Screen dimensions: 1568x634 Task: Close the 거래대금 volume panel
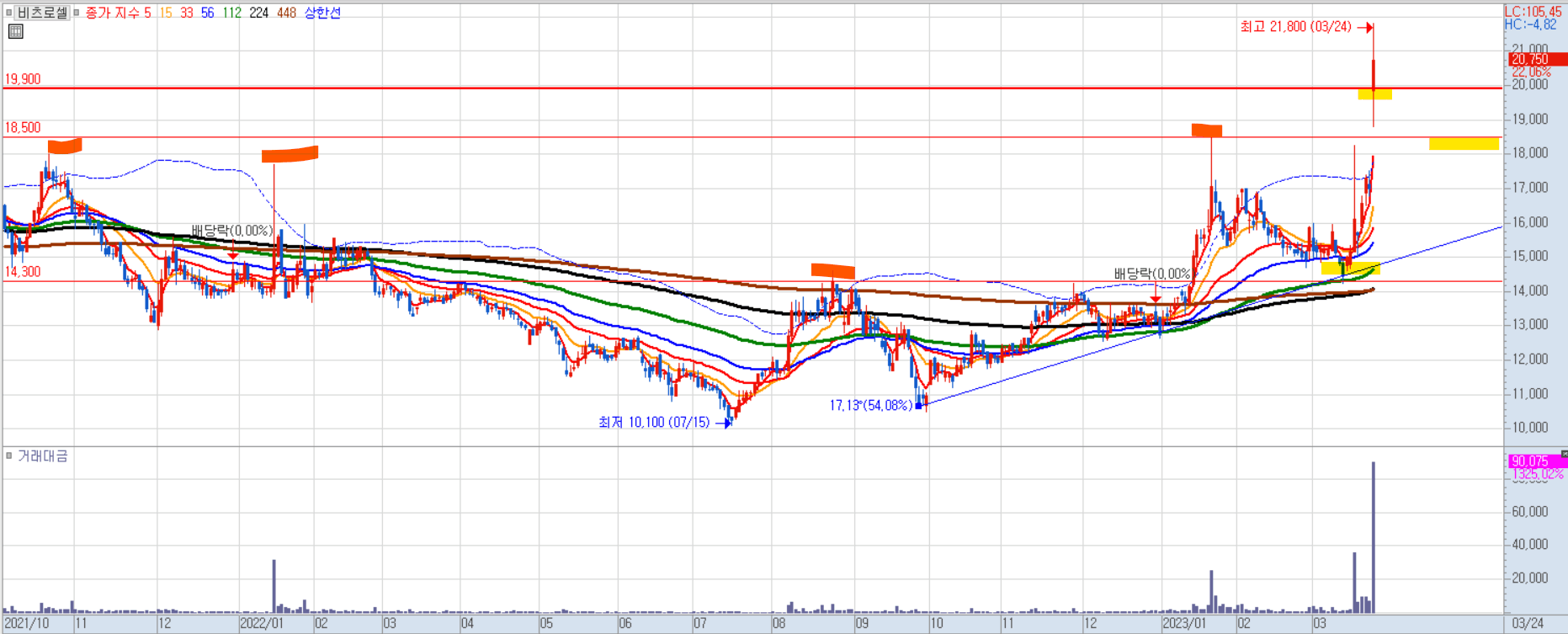pyautogui.click(x=1564, y=454)
